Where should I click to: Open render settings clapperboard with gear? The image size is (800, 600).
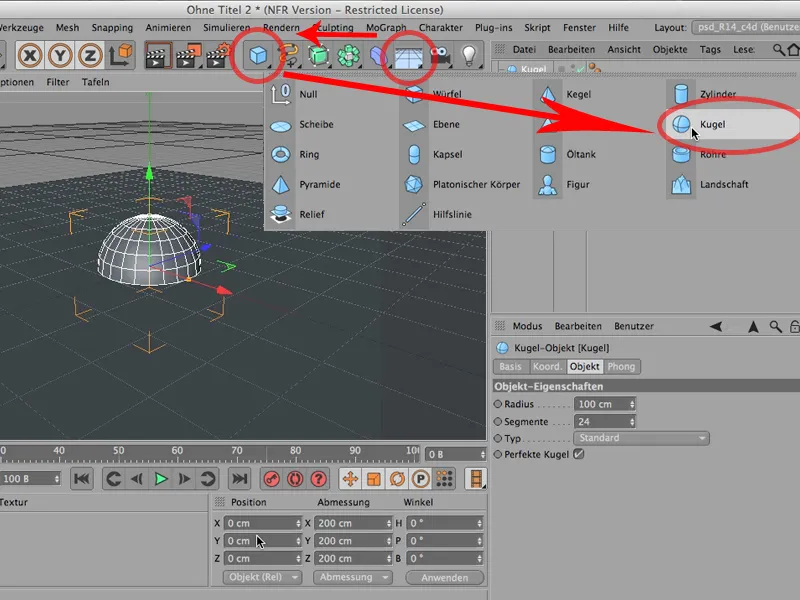(x=219, y=55)
